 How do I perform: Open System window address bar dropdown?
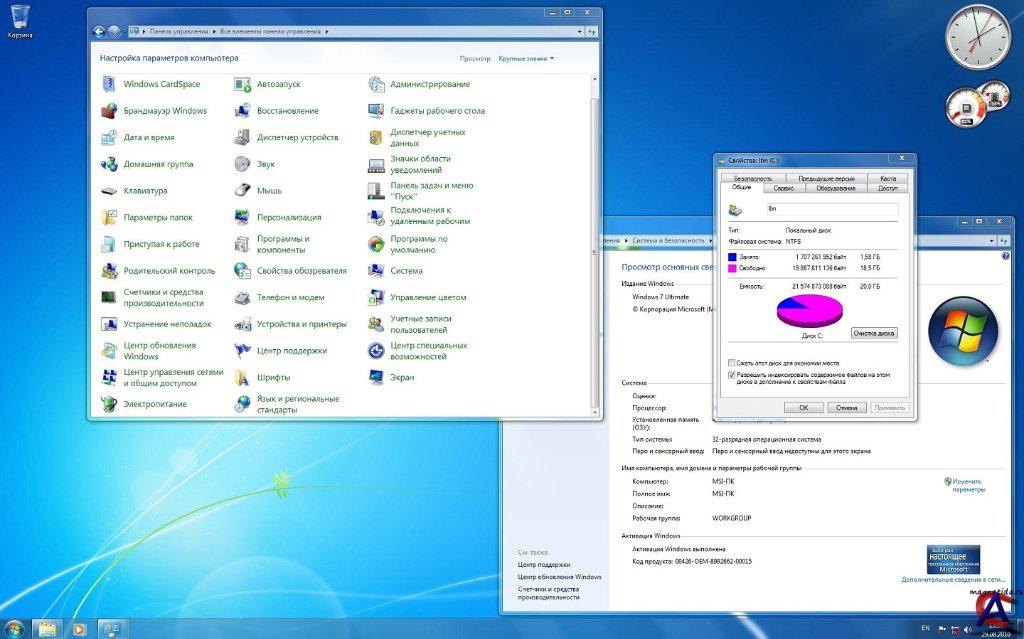tap(991, 241)
